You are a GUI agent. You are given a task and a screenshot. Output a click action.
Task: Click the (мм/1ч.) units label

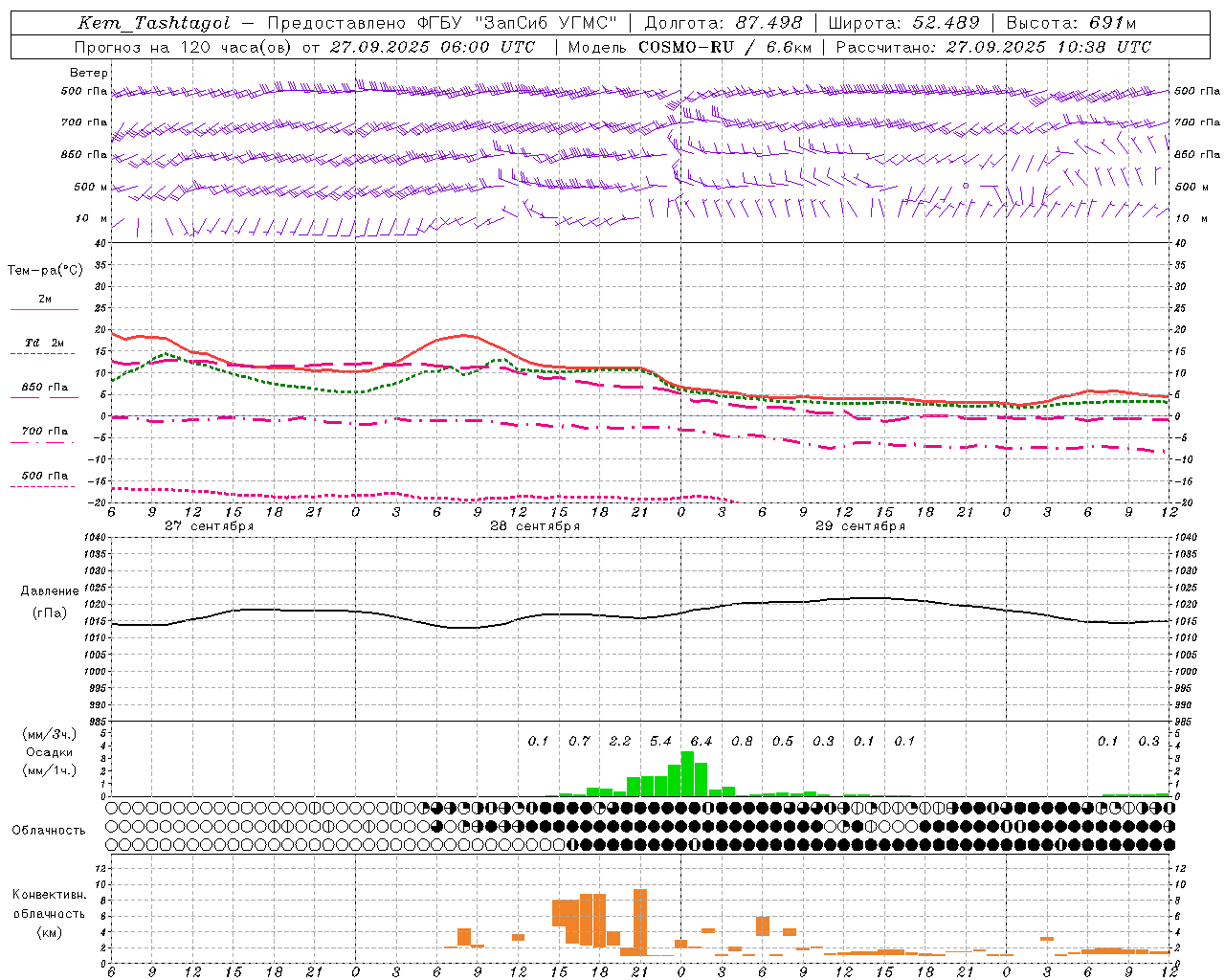(x=49, y=770)
